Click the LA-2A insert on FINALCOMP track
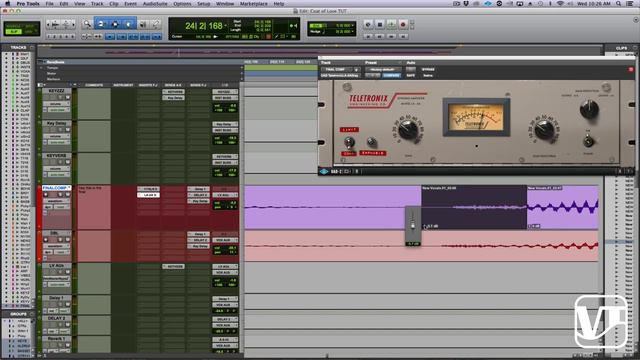 click(149, 195)
